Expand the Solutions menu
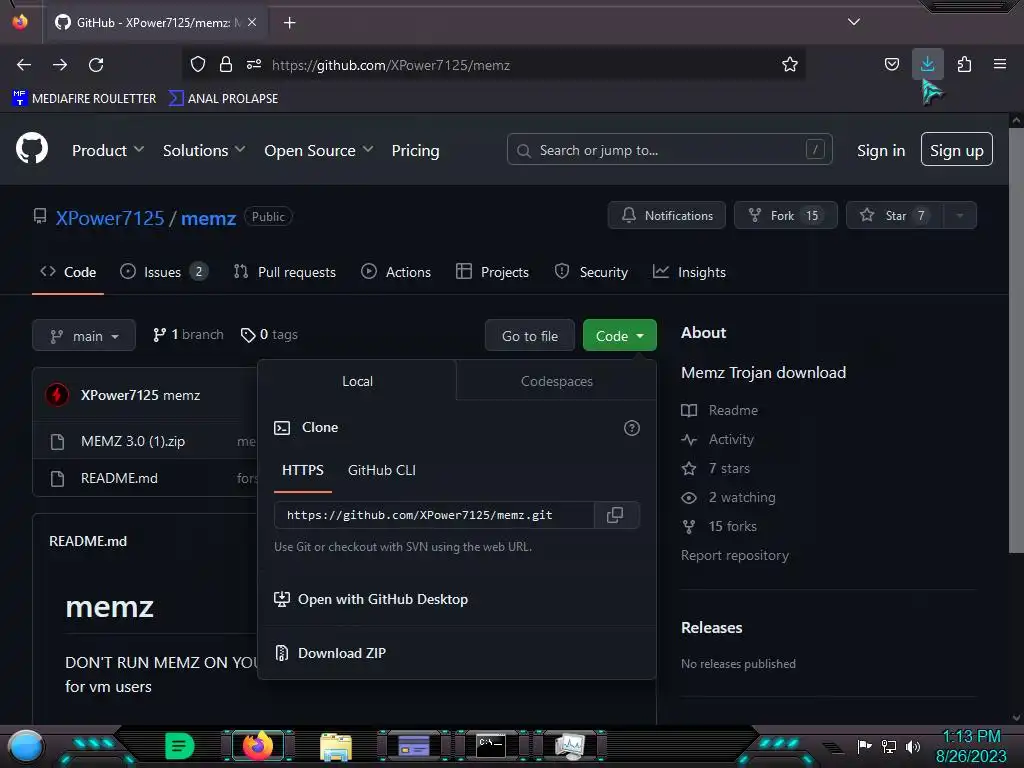Viewport: 1024px width, 768px height. point(204,150)
